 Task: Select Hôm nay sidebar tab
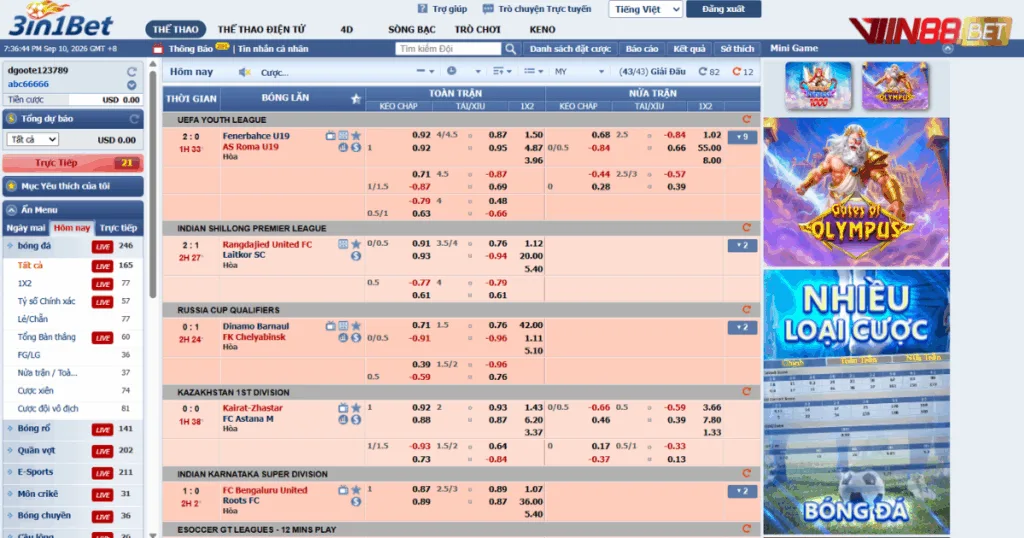[72, 228]
